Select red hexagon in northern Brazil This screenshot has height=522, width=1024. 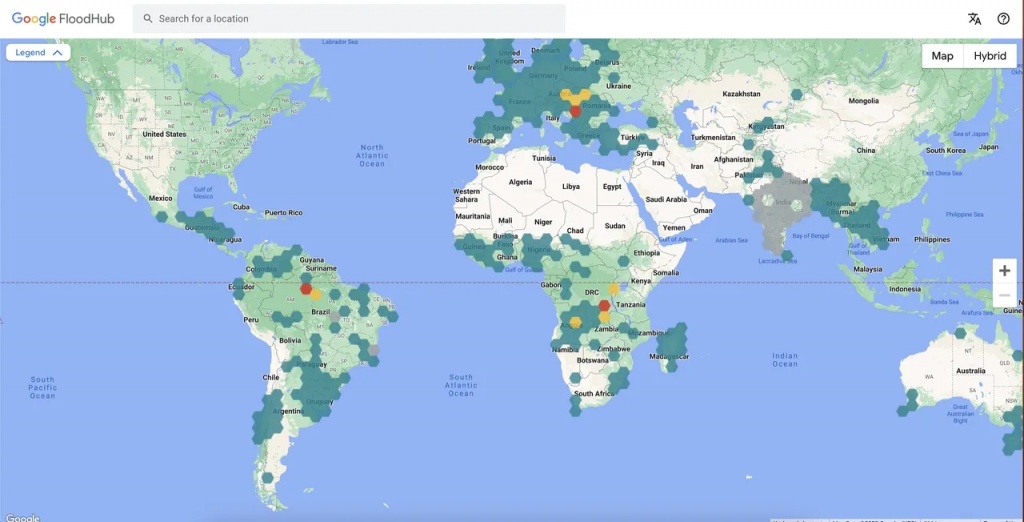pos(306,288)
